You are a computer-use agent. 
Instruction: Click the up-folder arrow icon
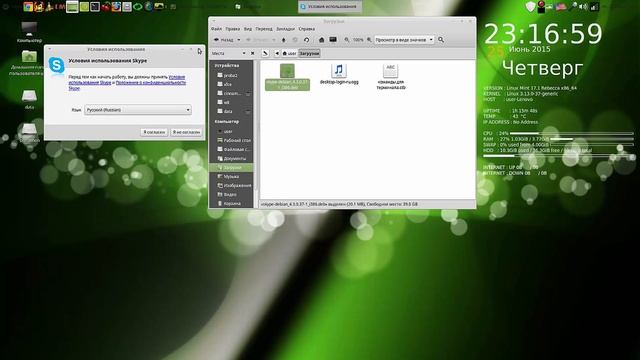coord(284,40)
